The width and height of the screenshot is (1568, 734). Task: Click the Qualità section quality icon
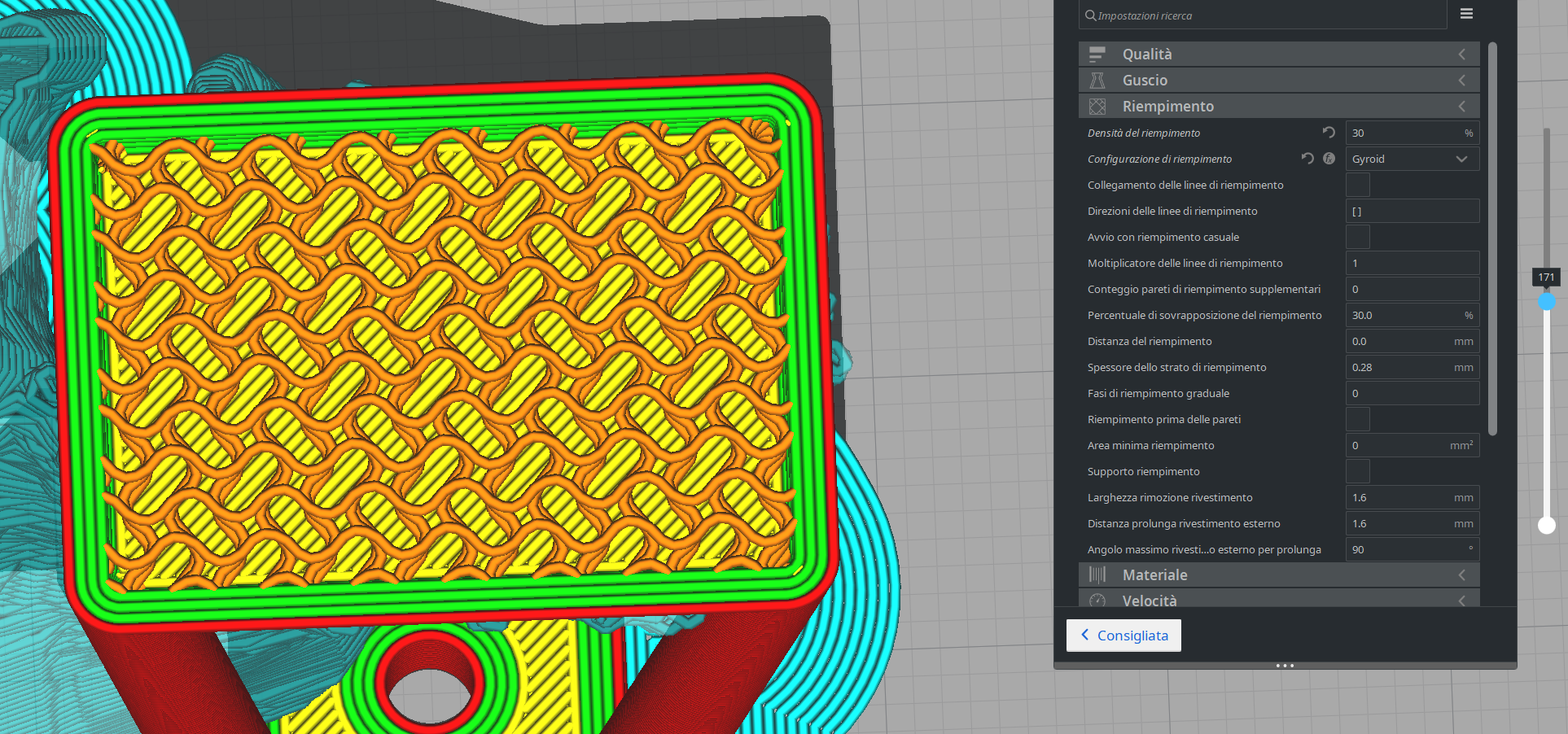point(1098,54)
